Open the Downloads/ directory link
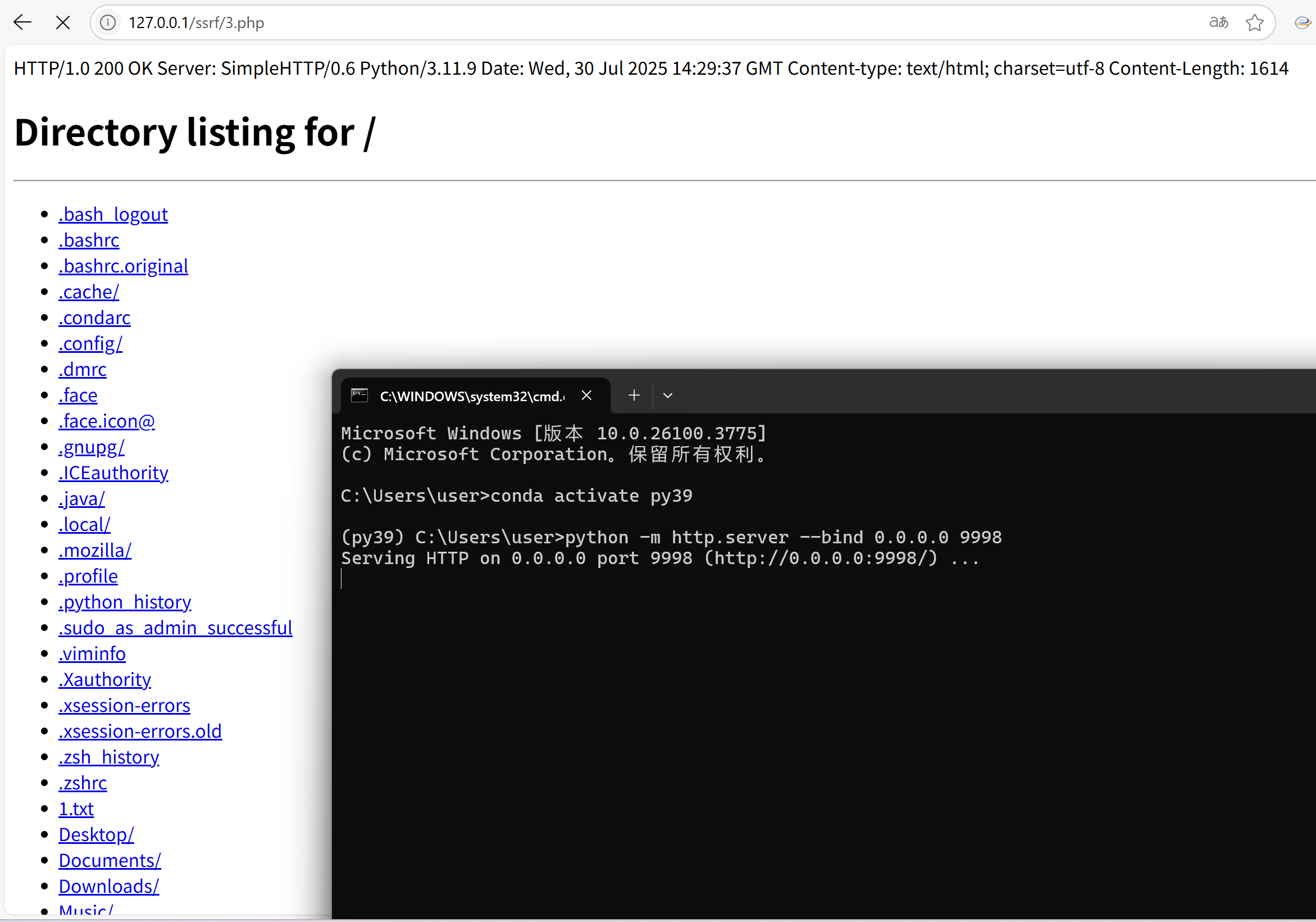1316x922 pixels. tap(109, 885)
